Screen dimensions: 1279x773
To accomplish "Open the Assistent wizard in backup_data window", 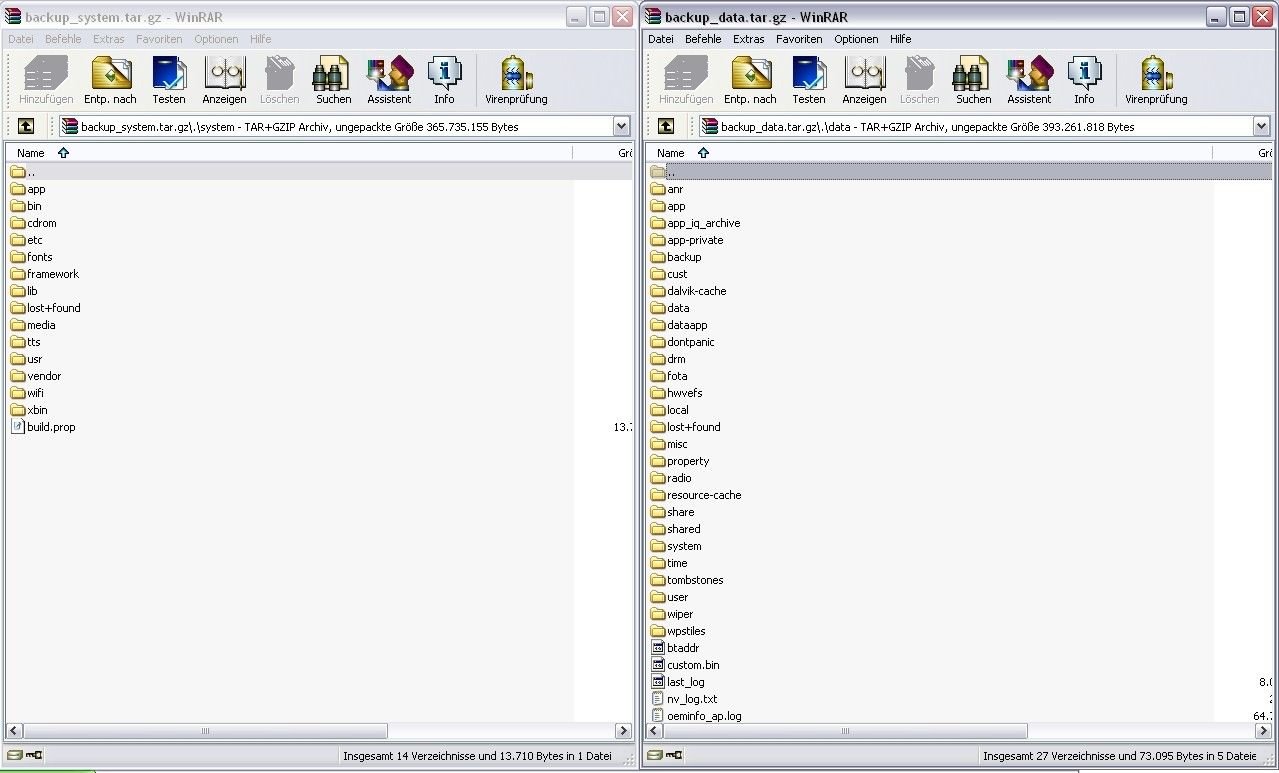I will [x=1029, y=80].
